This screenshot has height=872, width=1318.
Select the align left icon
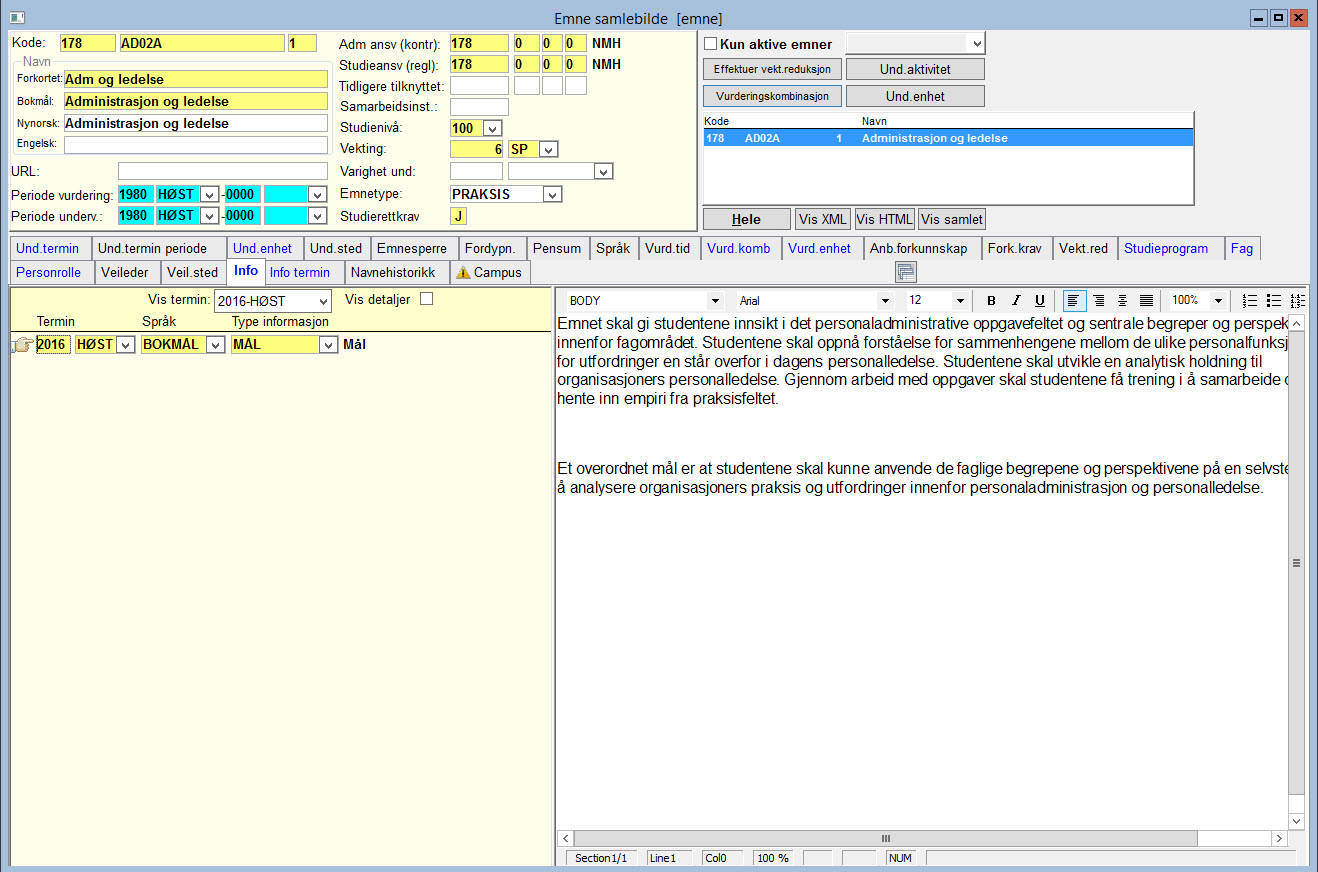1074,301
